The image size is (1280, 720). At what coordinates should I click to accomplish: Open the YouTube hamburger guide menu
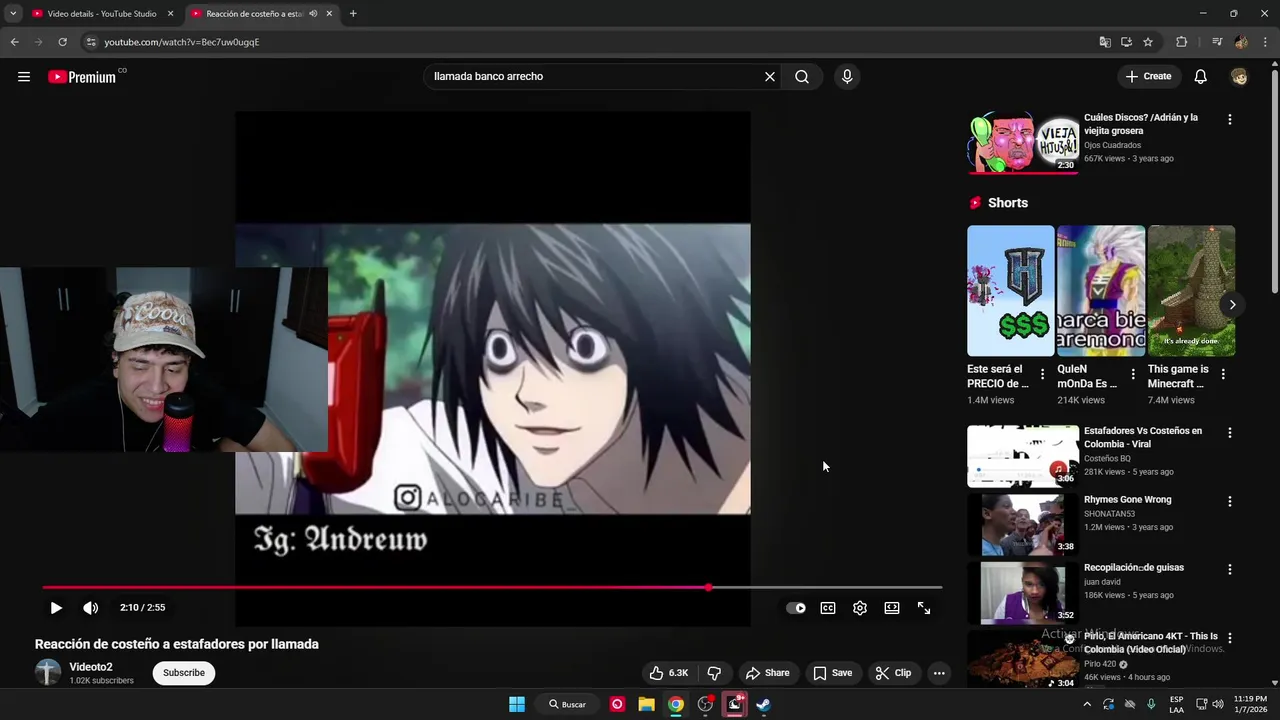(x=24, y=77)
